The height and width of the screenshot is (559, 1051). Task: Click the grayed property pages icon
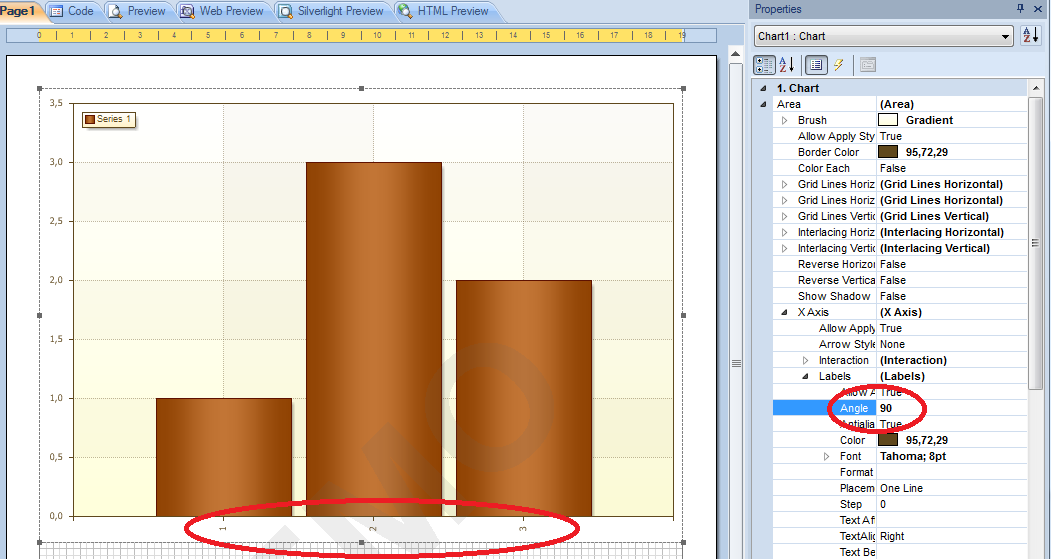point(868,65)
